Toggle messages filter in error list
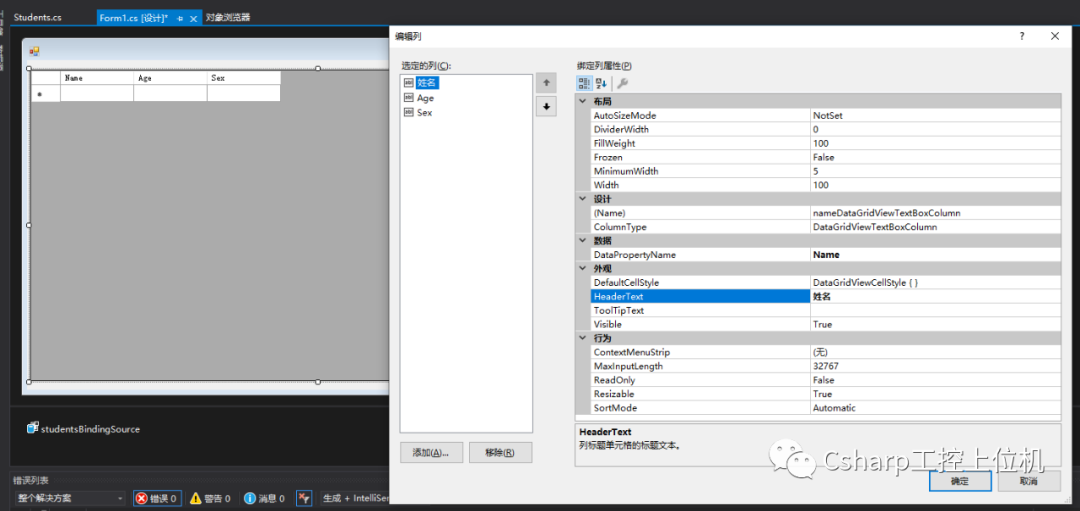Image resolution: width=1080 pixels, height=511 pixels. pos(264,498)
